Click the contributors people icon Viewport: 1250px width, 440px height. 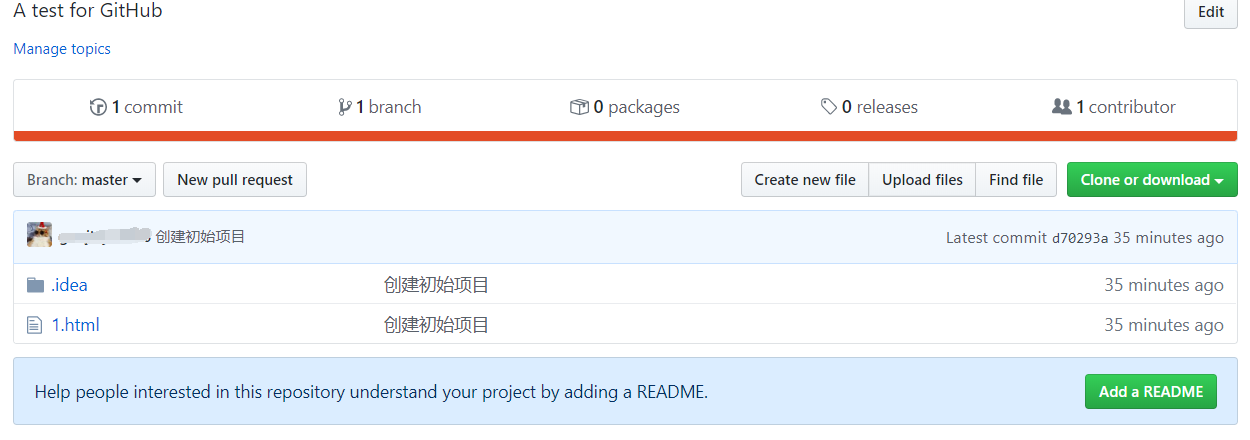pyautogui.click(x=1062, y=107)
